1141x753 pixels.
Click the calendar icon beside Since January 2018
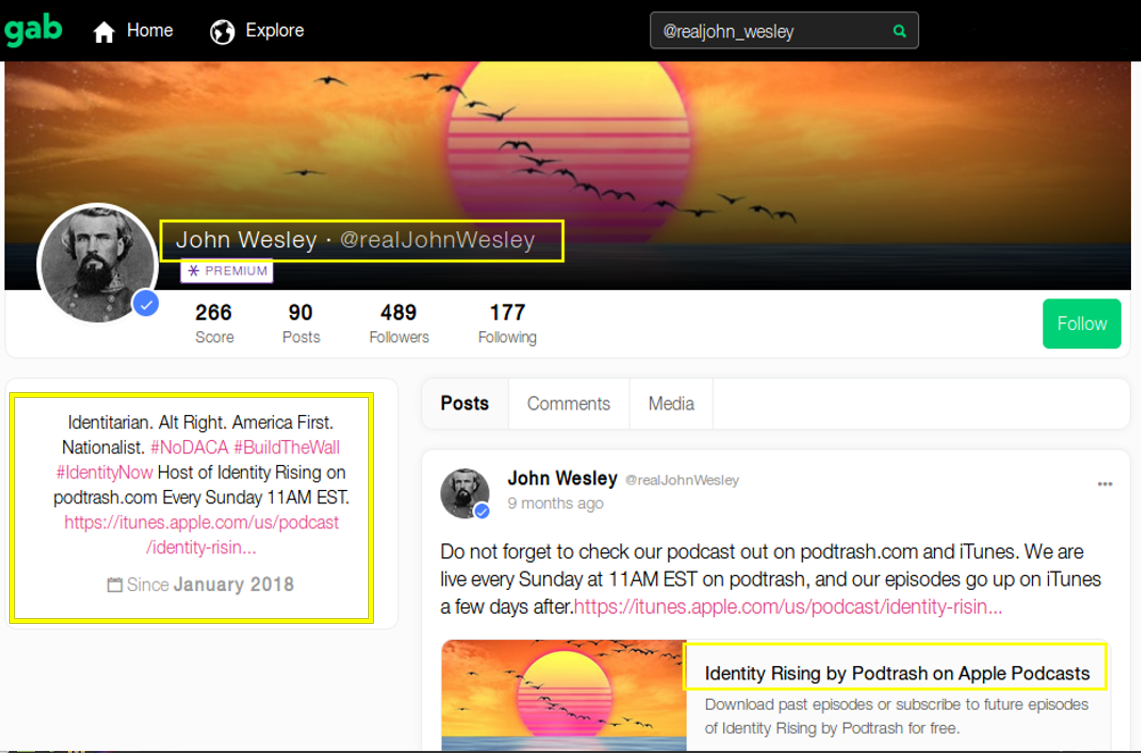115,585
